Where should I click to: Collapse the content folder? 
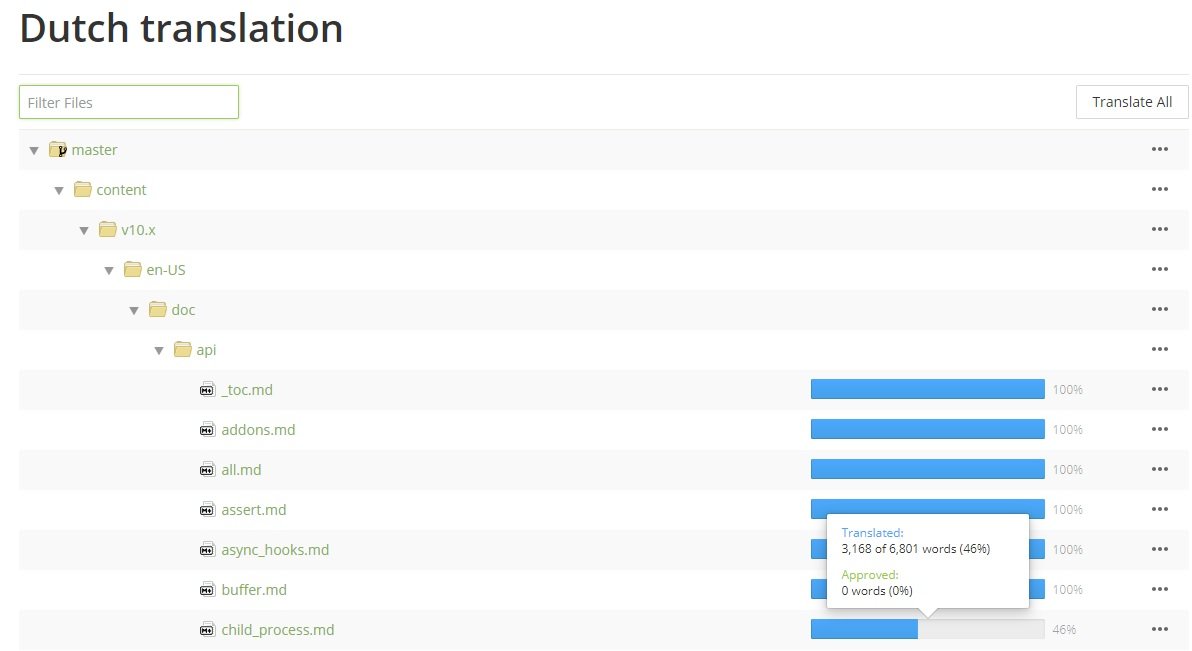(x=59, y=191)
